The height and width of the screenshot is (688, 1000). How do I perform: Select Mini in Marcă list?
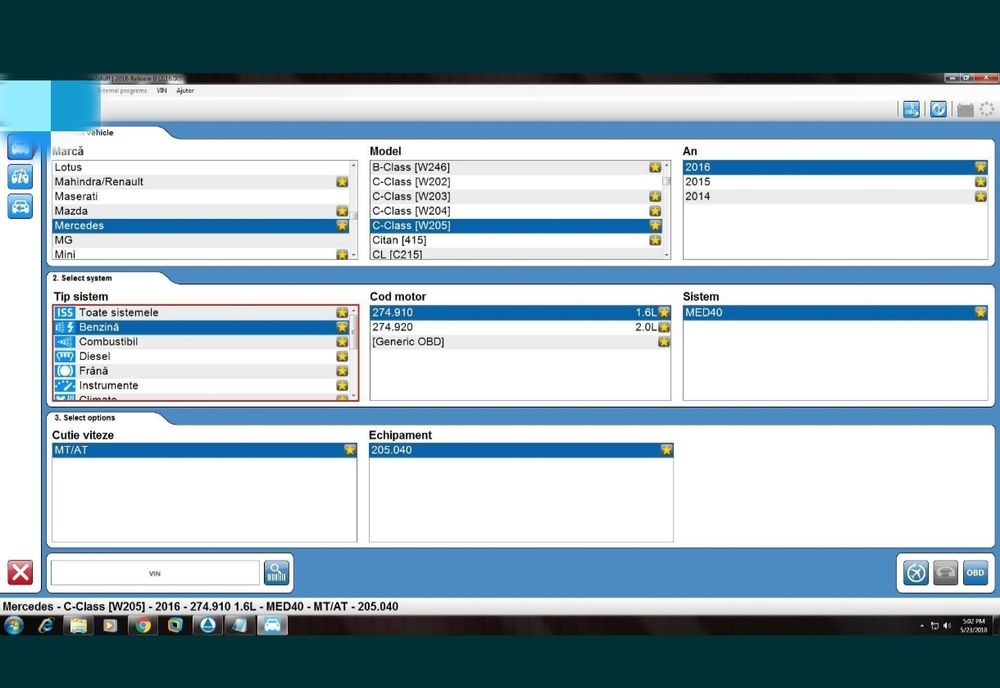[x=201, y=254]
